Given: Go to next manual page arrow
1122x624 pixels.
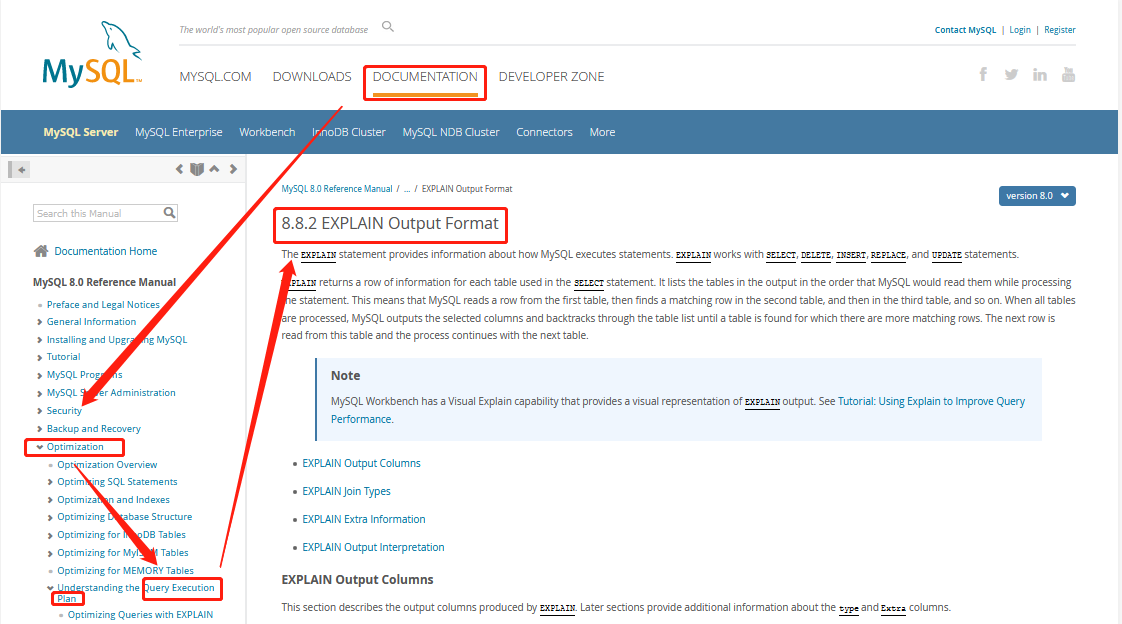Looking at the screenshot, I should [x=233, y=170].
